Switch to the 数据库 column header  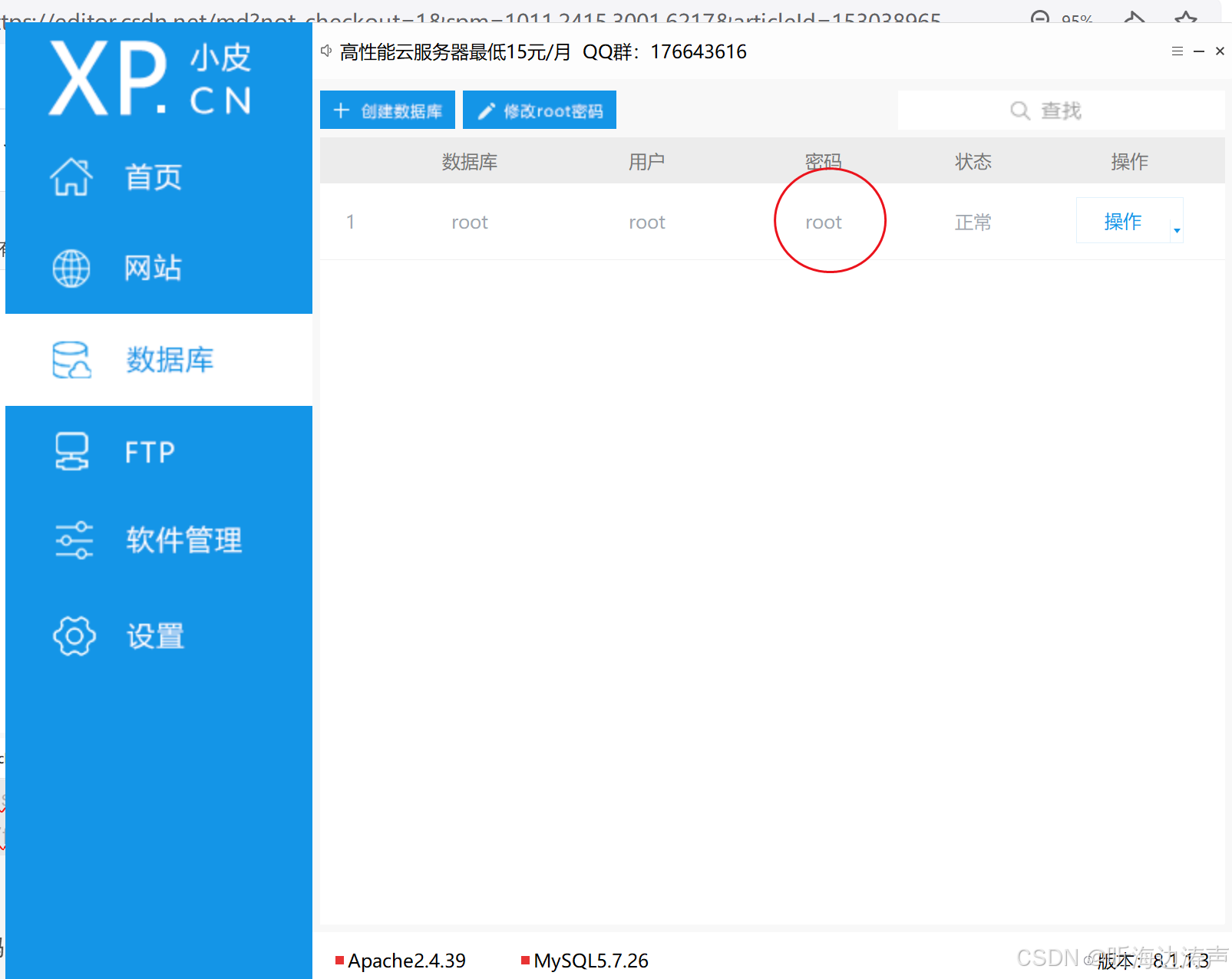[469, 161]
